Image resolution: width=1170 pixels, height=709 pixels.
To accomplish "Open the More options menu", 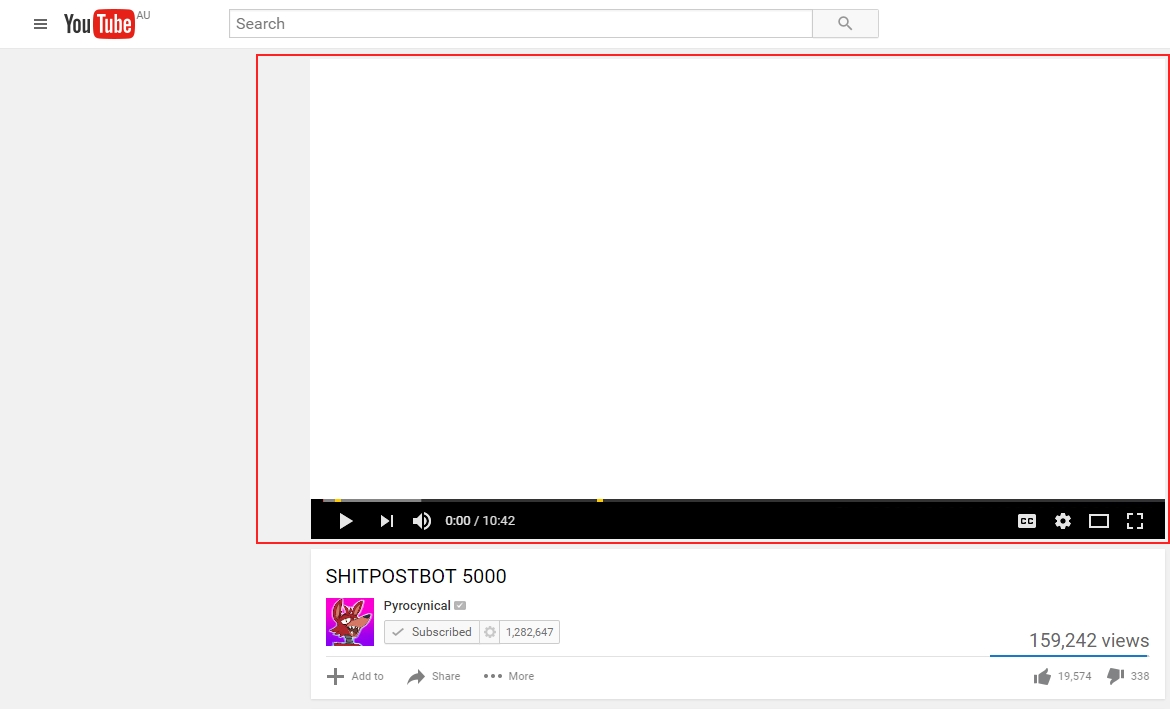I will point(509,676).
